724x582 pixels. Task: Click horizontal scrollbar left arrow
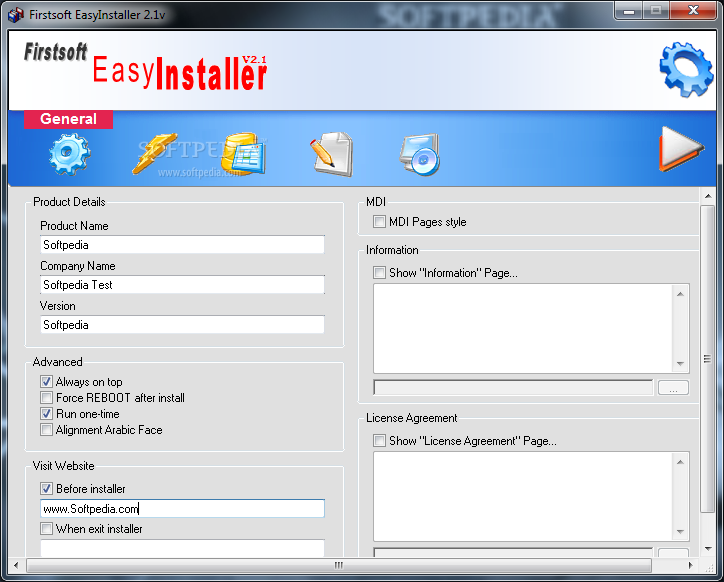[x=16, y=565]
